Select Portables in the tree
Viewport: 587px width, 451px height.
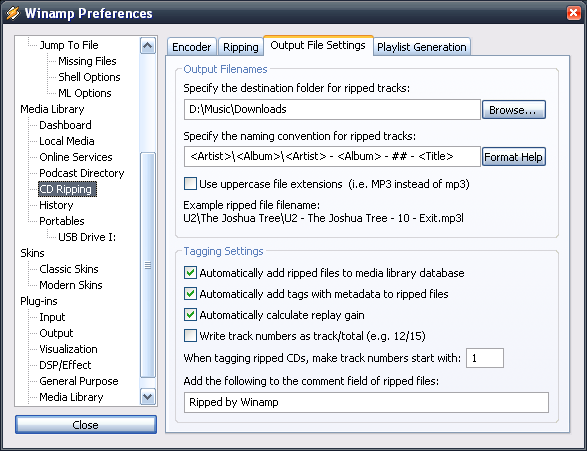[62, 221]
